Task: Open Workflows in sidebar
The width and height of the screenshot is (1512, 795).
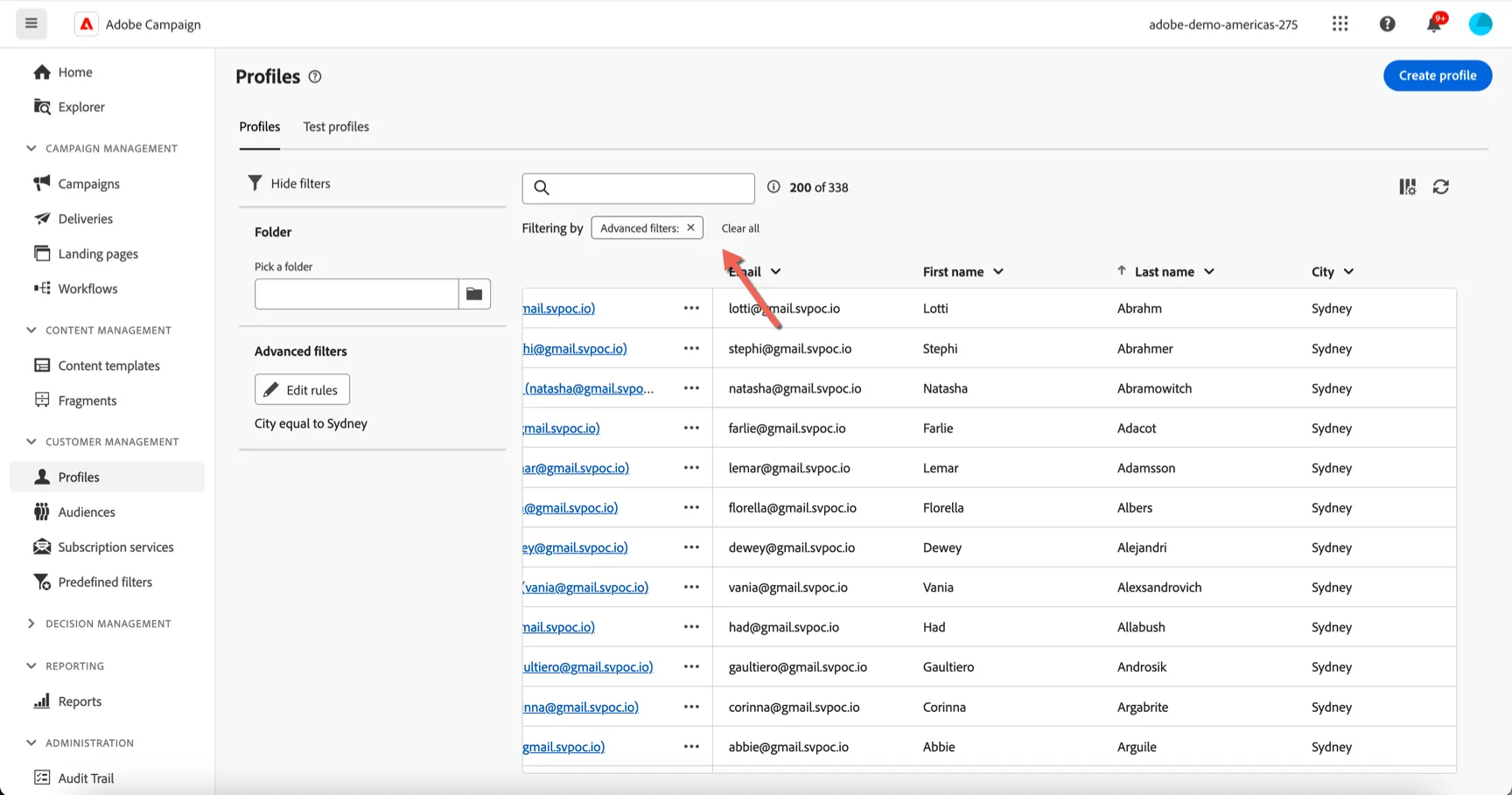Action: (87, 289)
